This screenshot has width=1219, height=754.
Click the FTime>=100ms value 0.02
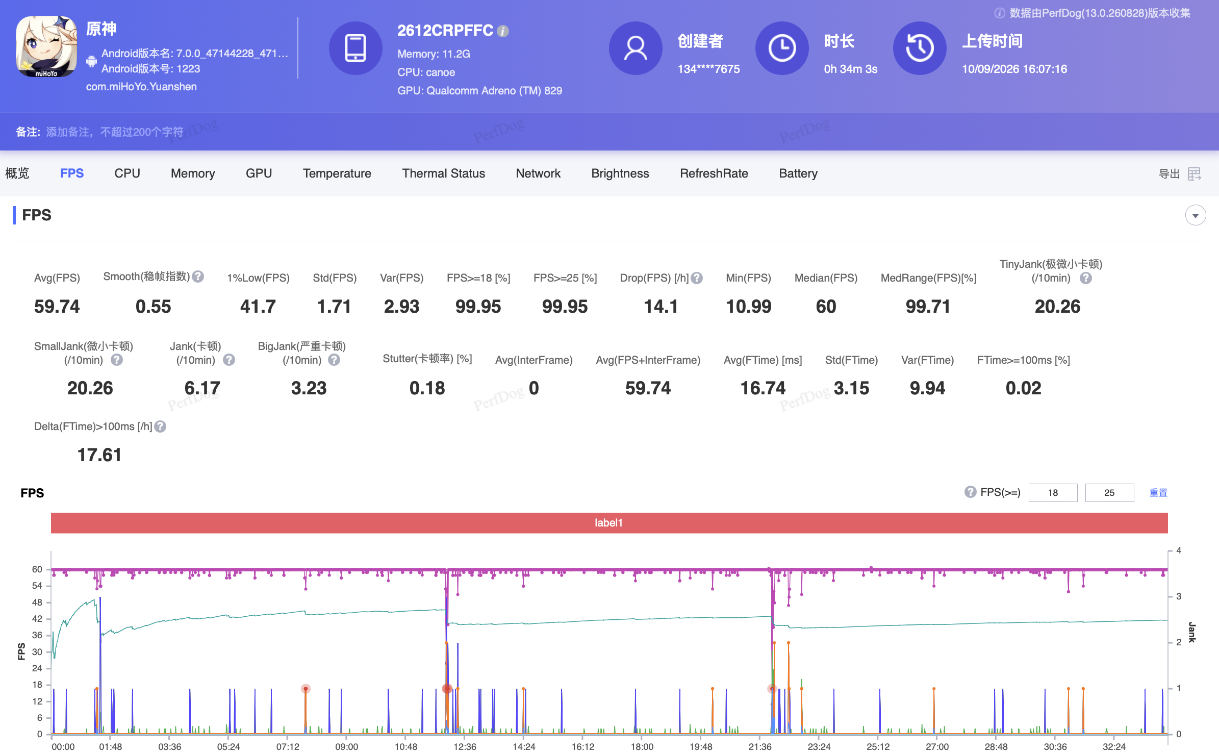[x=1023, y=388]
